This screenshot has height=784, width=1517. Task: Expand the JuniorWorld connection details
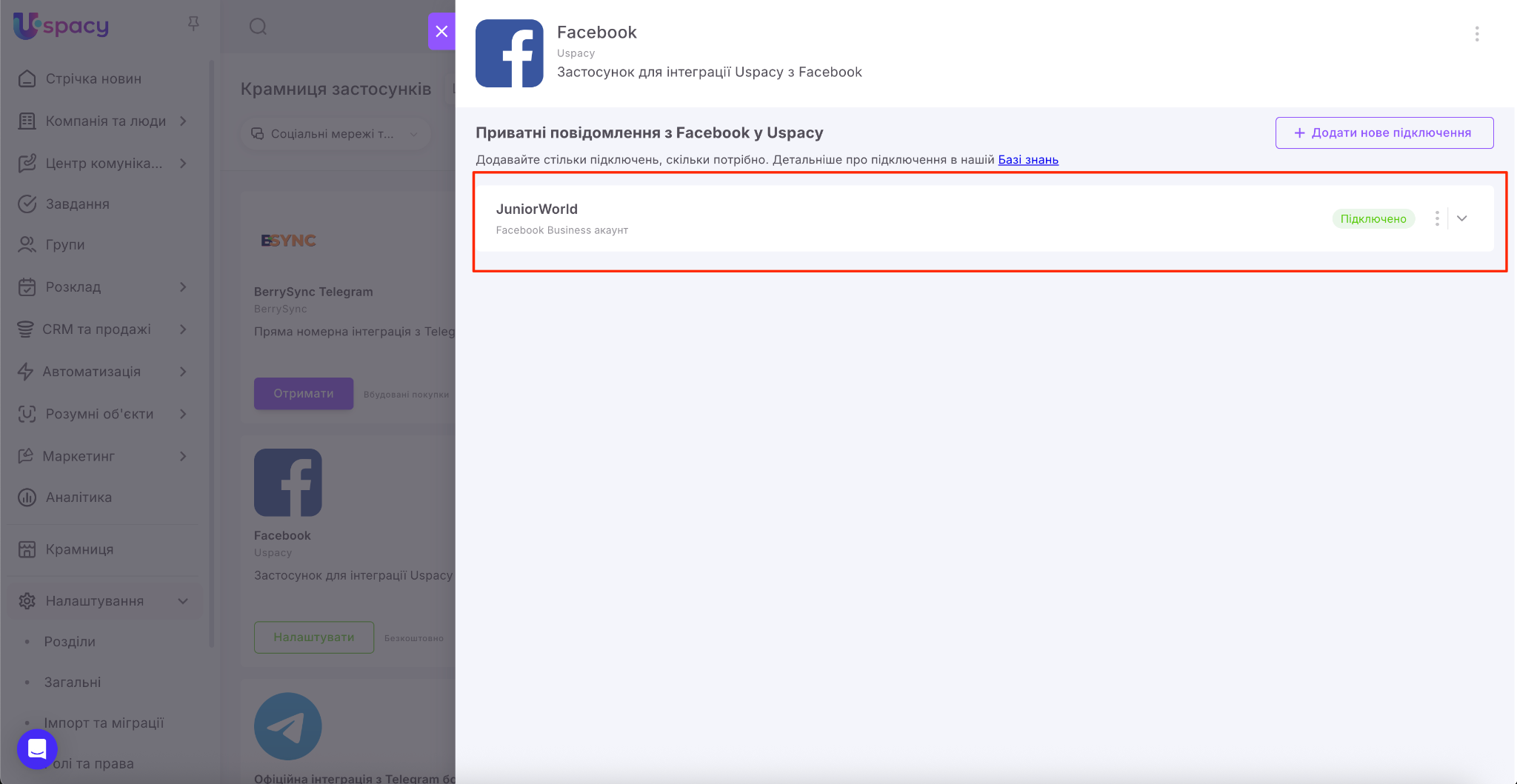[x=1461, y=218]
